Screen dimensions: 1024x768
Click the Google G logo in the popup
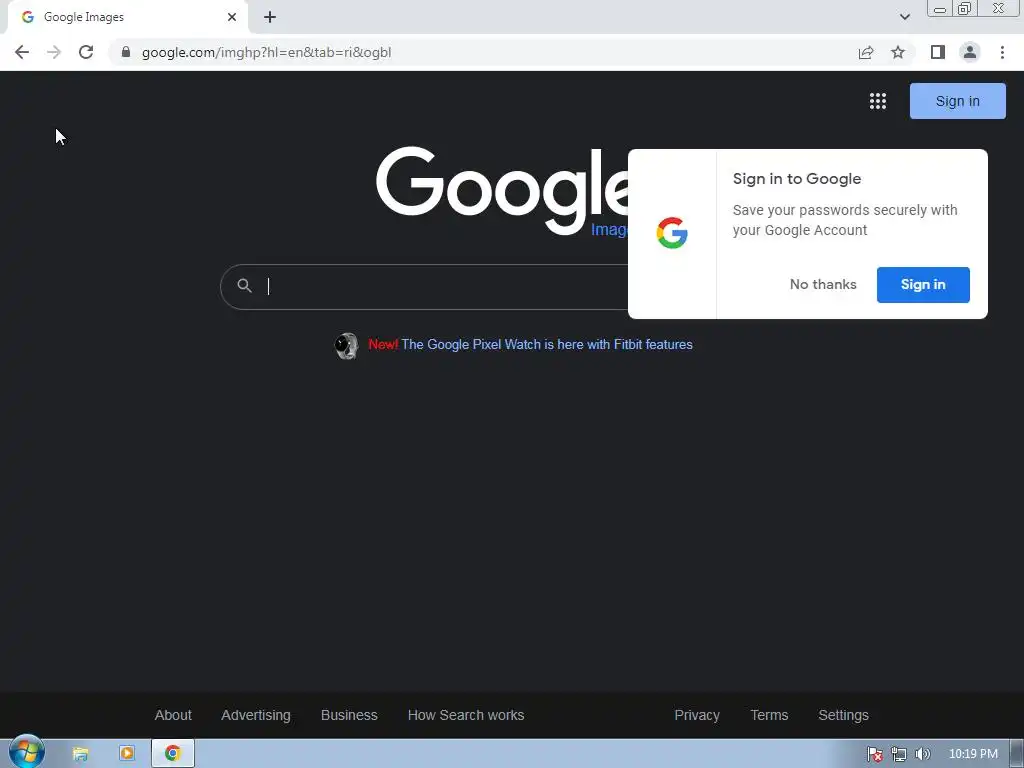pos(672,233)
